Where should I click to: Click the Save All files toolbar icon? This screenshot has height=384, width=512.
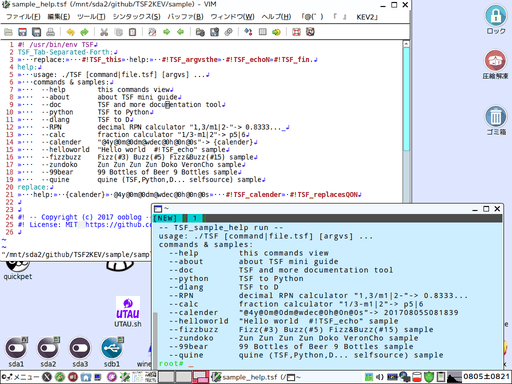pos(36,32)
